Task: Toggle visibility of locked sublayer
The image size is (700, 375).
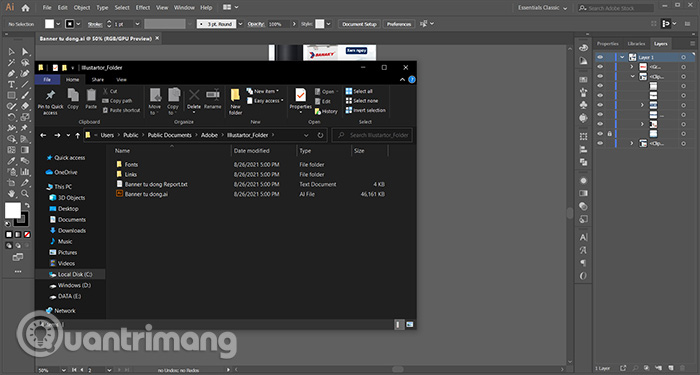Action: (x=600, y=133)
